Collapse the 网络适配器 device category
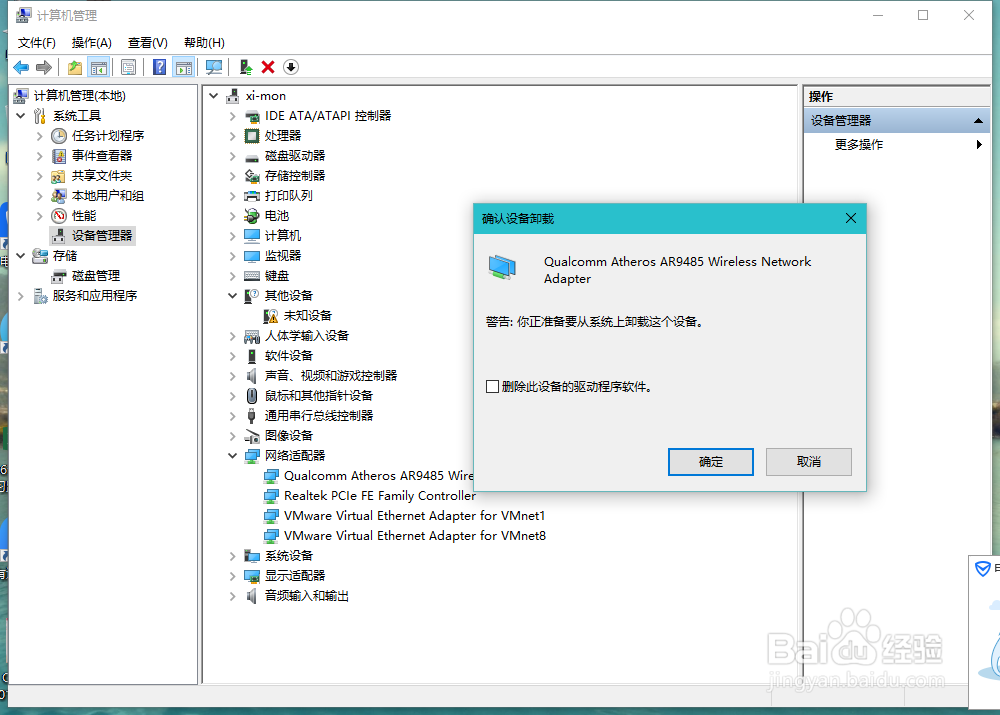Screen dimensions: 1000x715 (233, 456)
